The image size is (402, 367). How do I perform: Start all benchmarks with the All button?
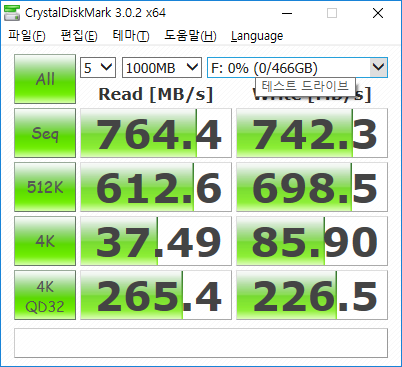[45, 79]
